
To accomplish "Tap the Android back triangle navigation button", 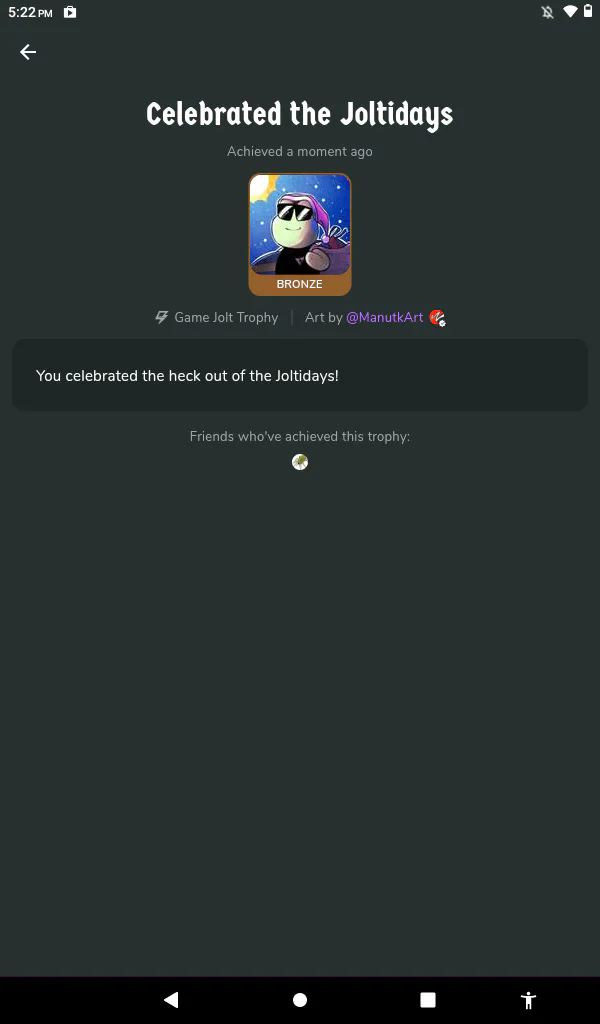I will click(171, 1000).
